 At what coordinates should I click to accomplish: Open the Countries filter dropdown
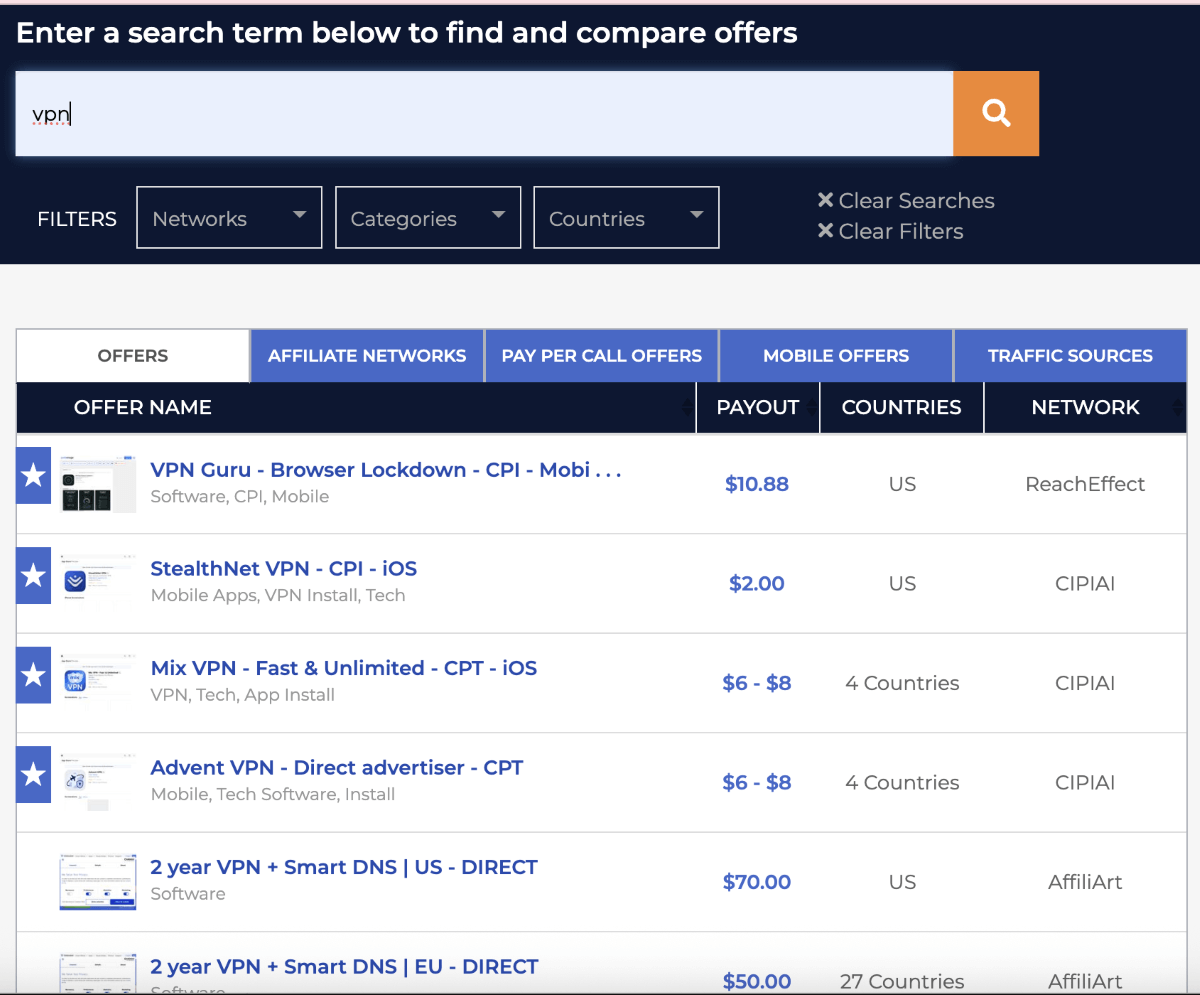point(626,217)
